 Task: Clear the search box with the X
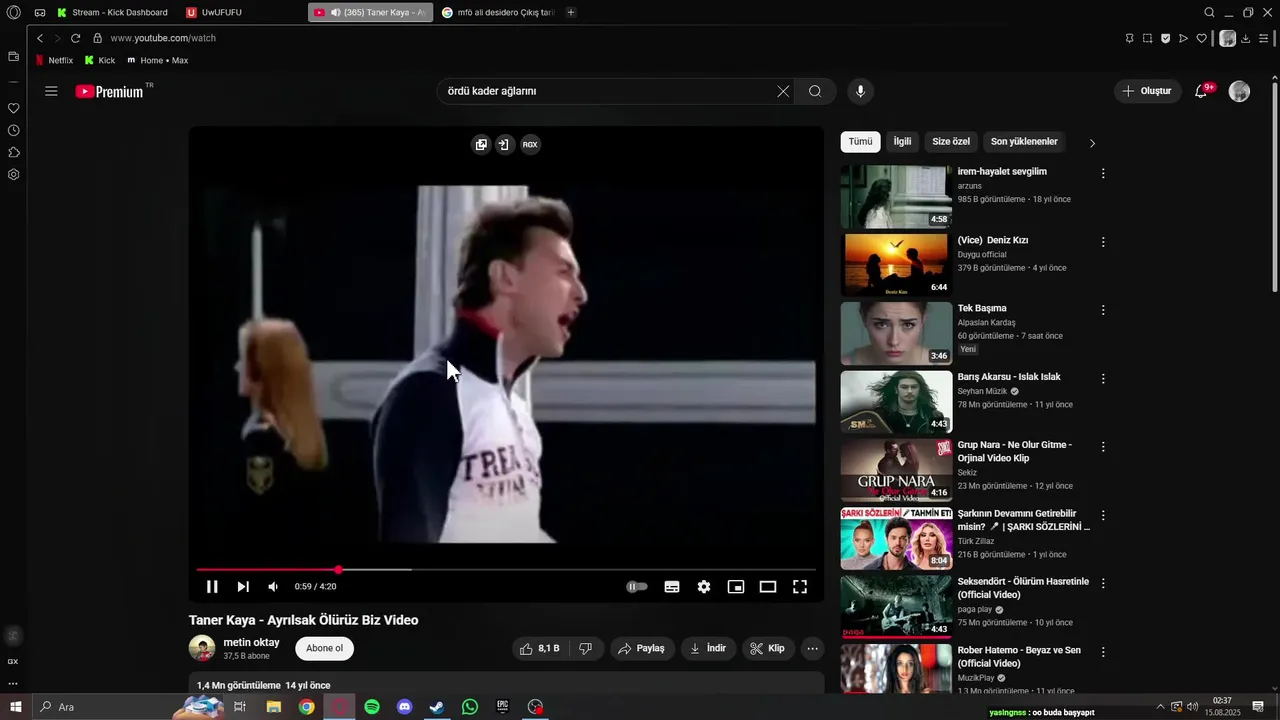[x=783, y=91]
